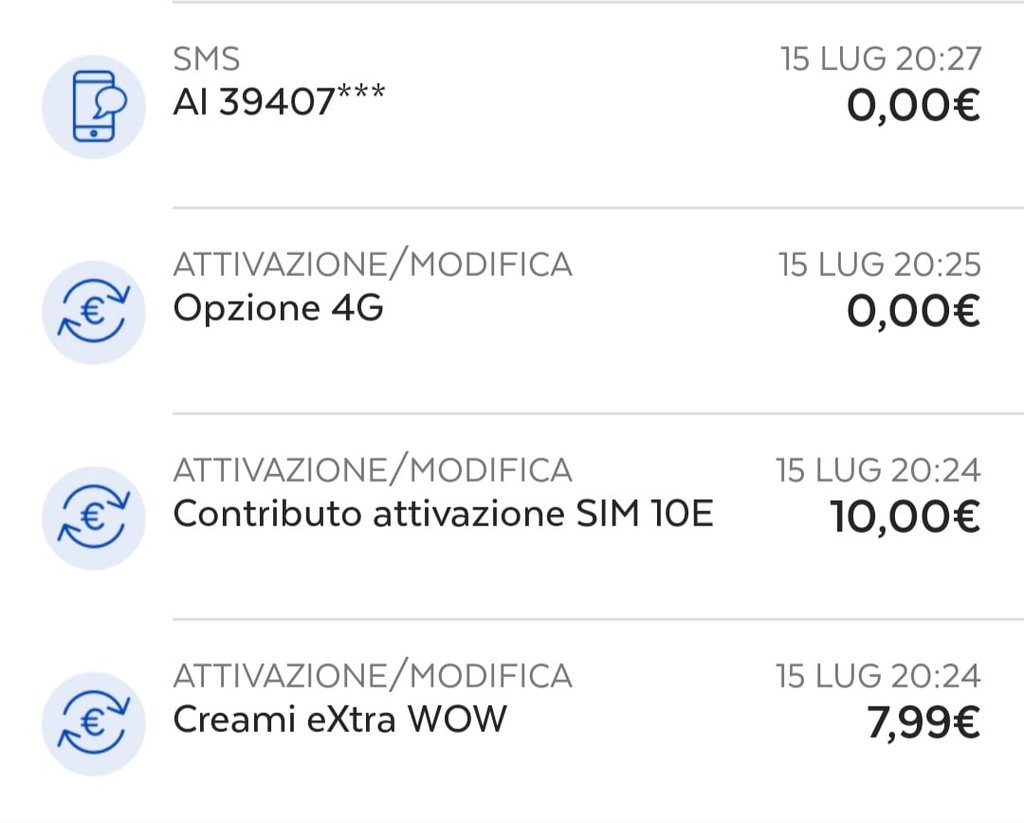Tap the SMS phone icon
The image size is (1024, 823).
pyautogui.click(x=93, y=106)
